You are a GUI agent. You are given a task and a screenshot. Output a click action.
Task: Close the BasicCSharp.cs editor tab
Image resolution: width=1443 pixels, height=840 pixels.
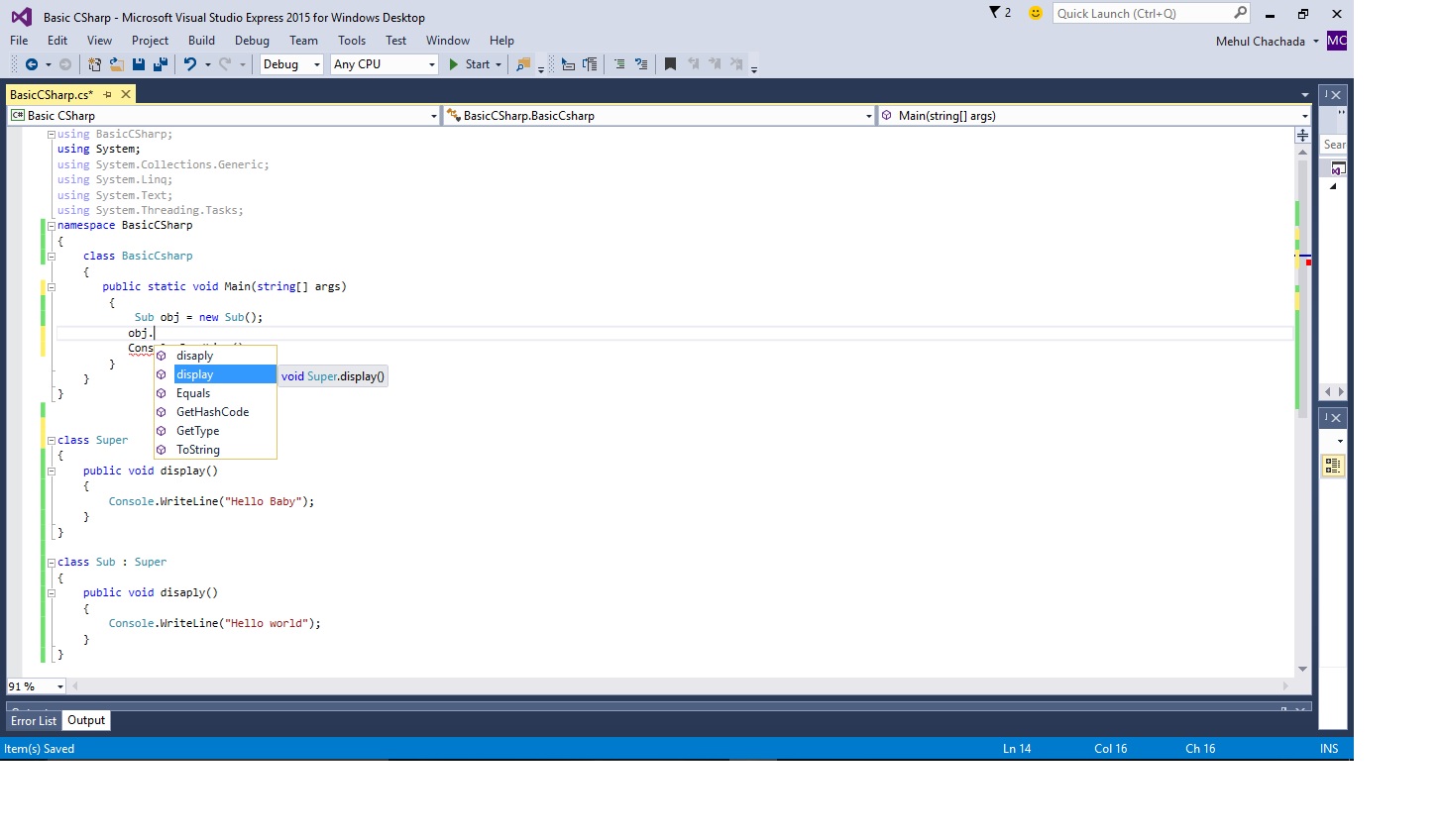pos(126,94)
